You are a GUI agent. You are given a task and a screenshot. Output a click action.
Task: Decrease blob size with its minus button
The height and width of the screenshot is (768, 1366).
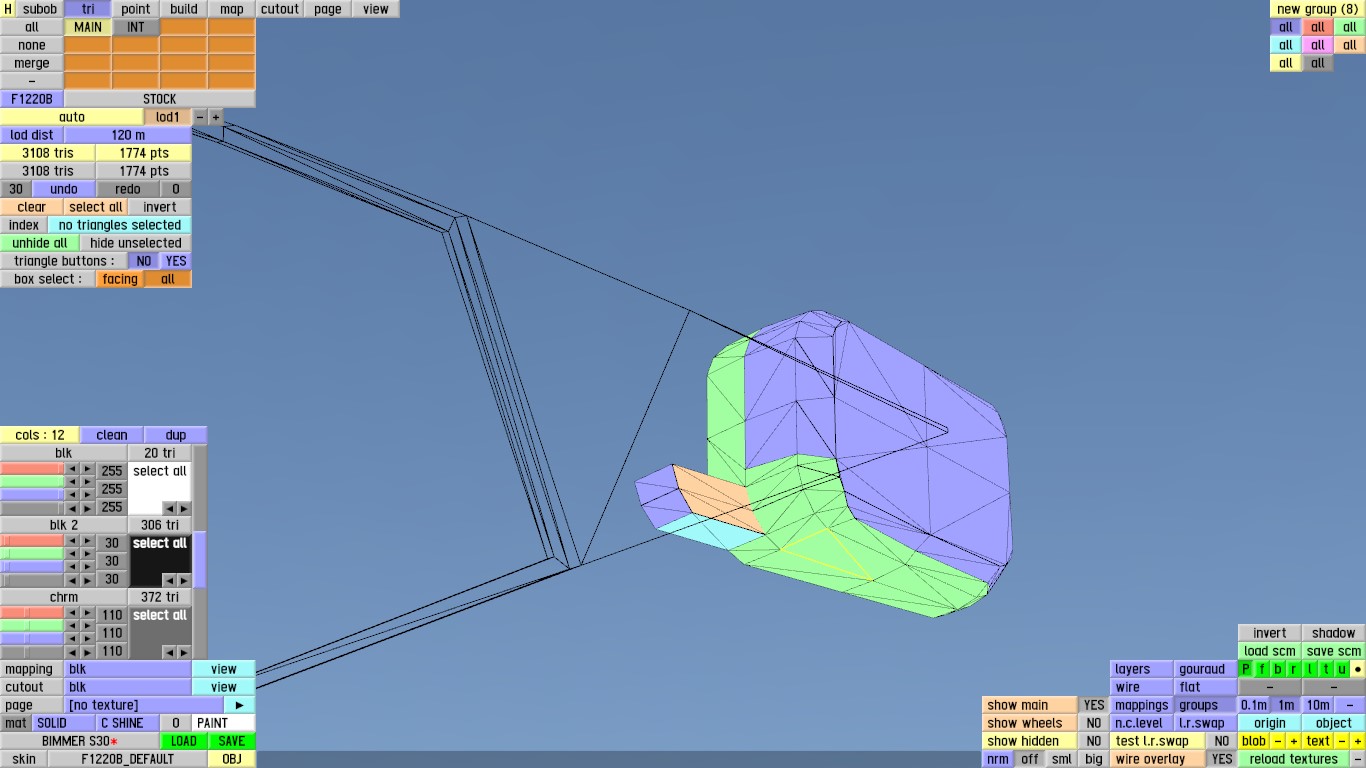(1278, 741)
